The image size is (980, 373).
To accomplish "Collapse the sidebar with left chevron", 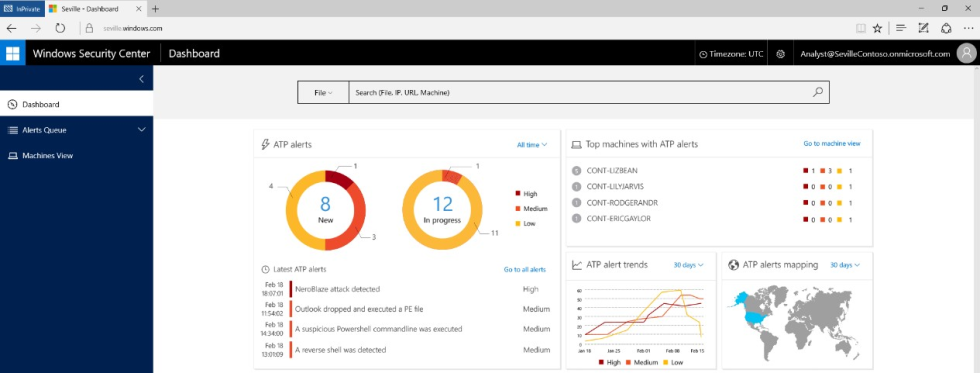I will click(x=141, y=79).
